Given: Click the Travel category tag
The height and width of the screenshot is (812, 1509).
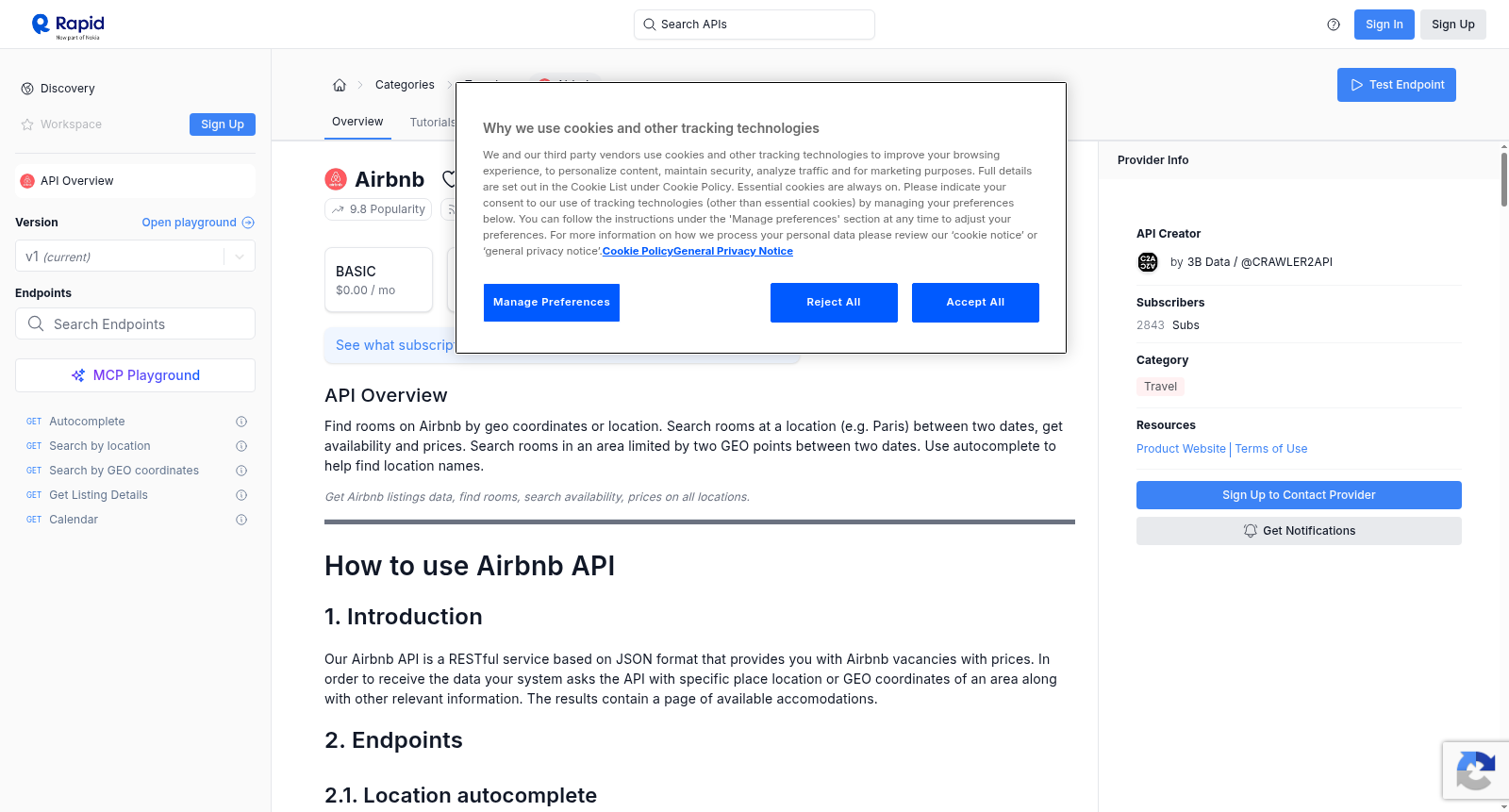Looking at the screenshot, I should point(1160,387).
